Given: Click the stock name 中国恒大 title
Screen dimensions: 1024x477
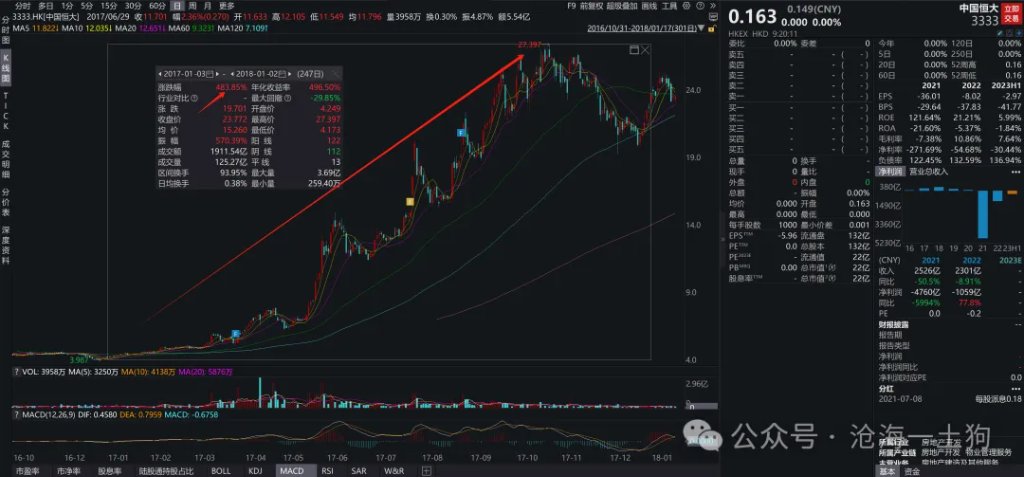Looking at the screenshot, I should point(979,8).
